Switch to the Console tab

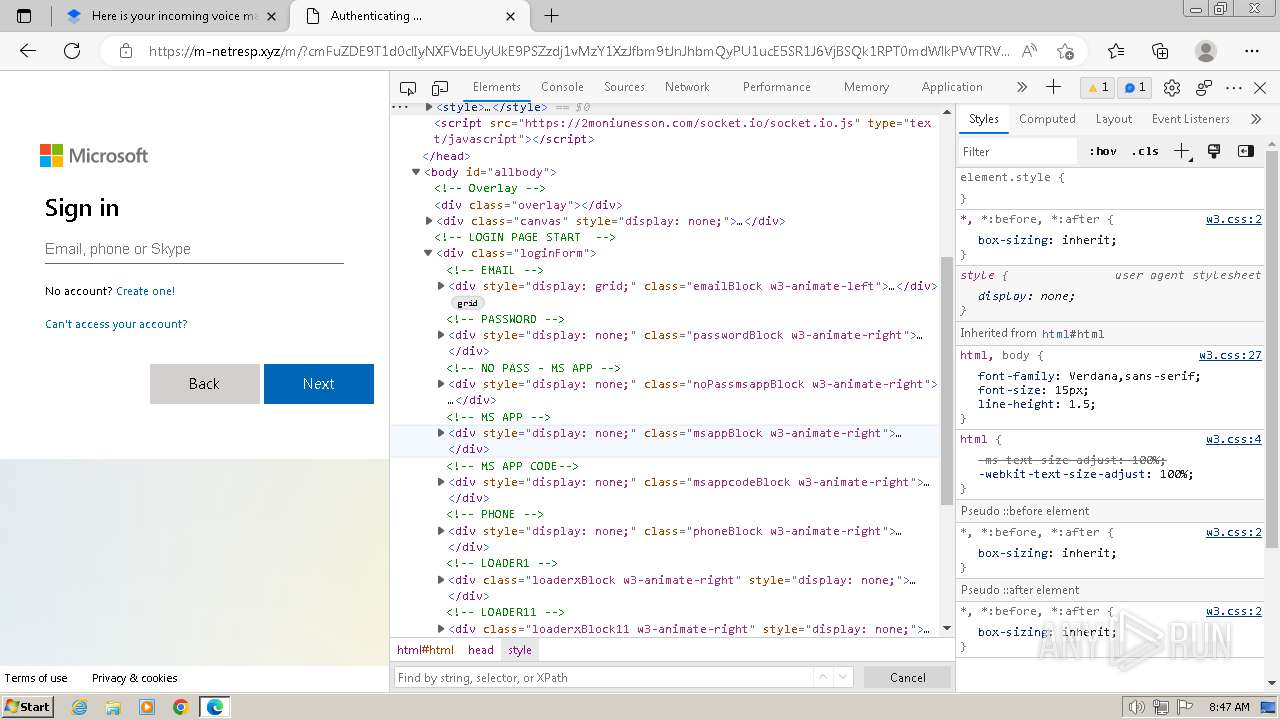(562, 87)
